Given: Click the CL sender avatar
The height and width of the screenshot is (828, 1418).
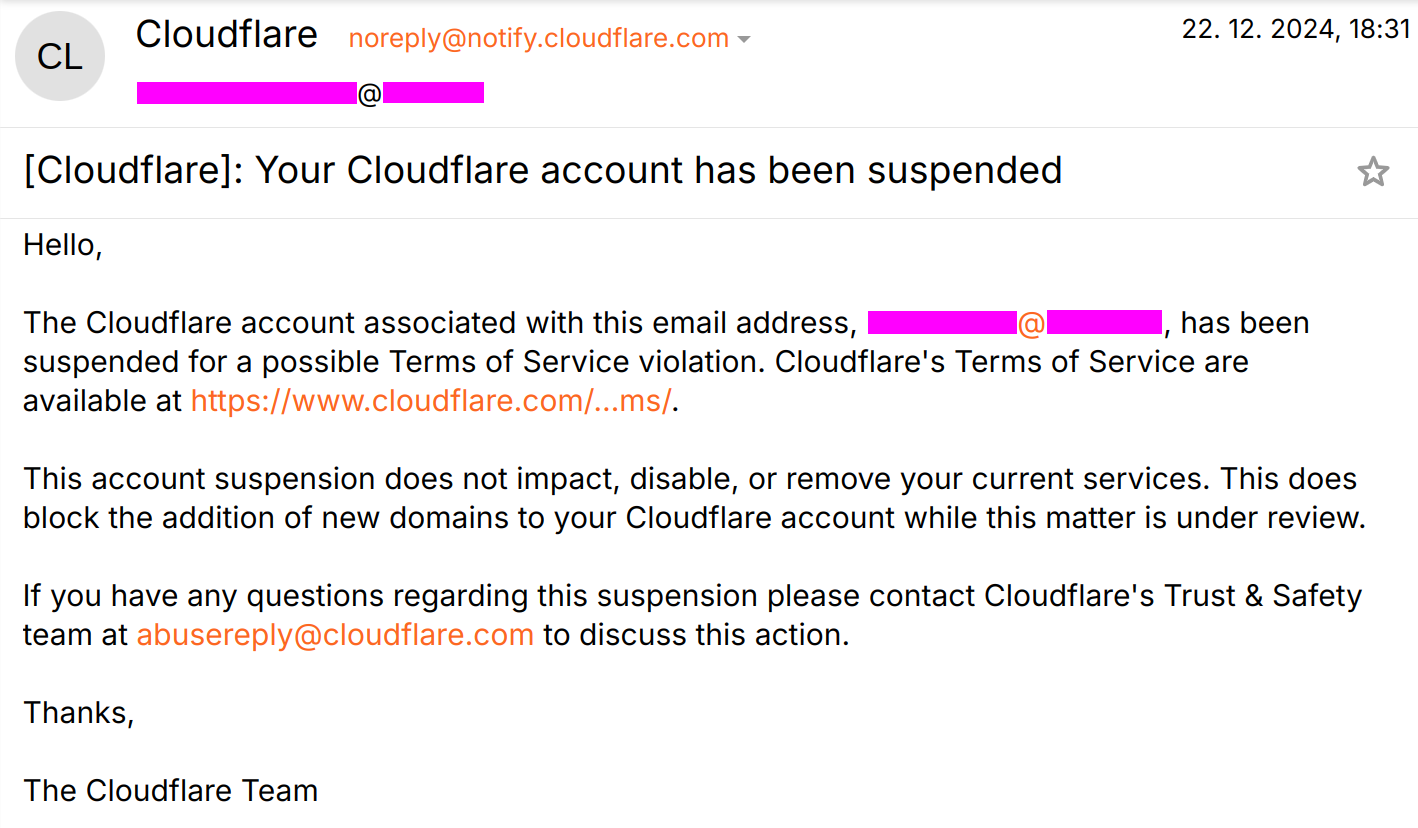Looking at the screenshot, I should (x=59, y=57).
